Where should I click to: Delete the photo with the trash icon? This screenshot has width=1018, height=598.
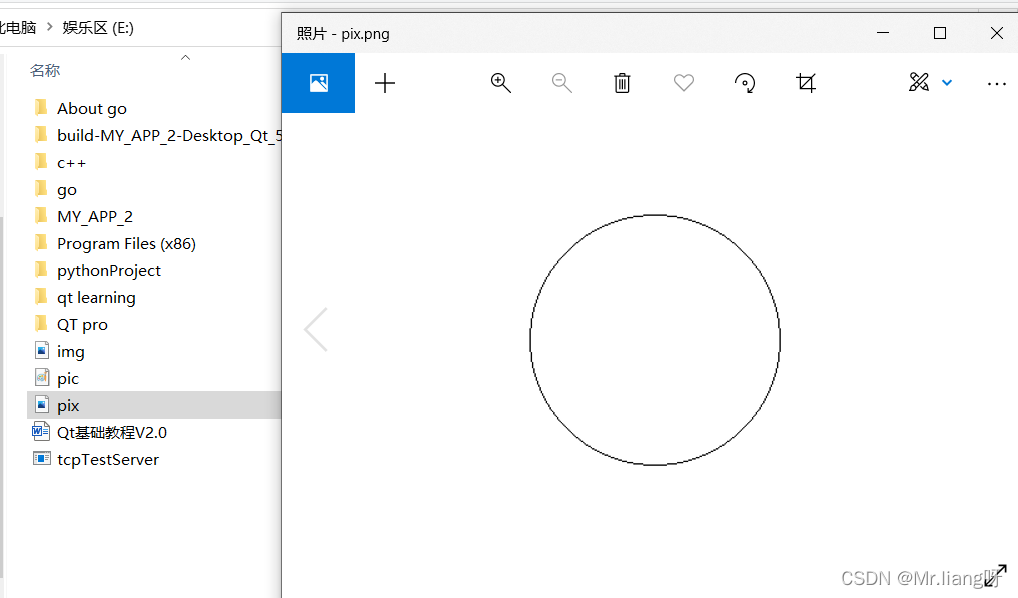[x=622, y=83]
